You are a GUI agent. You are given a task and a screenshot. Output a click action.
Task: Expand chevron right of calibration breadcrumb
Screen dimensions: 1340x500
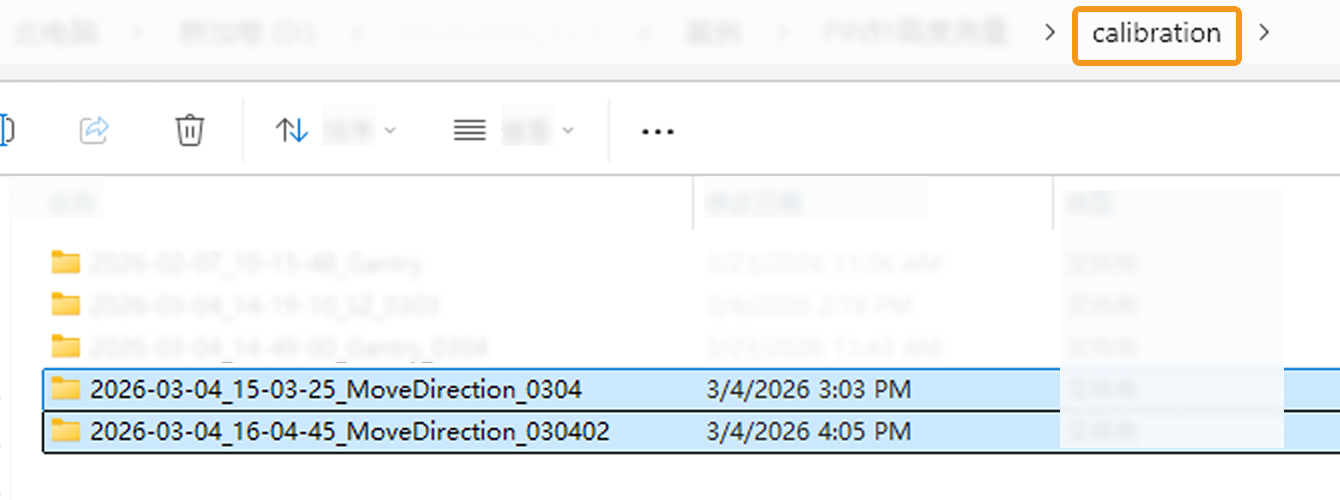(x=1265, y=33)
